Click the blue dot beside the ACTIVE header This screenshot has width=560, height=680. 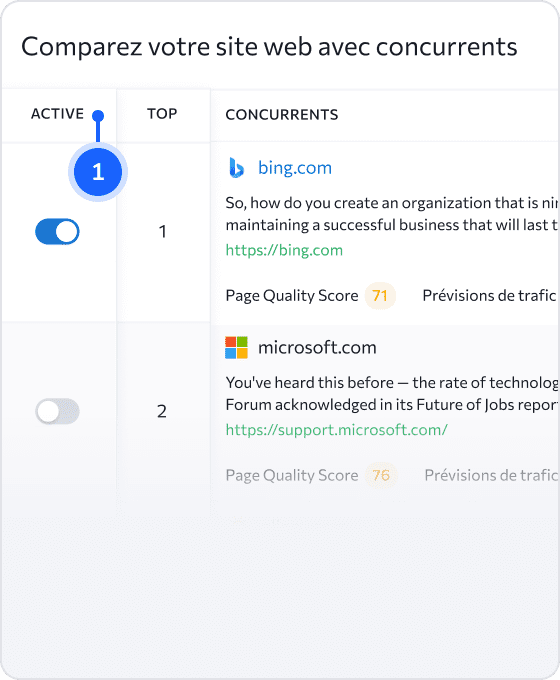pos(98,116)
